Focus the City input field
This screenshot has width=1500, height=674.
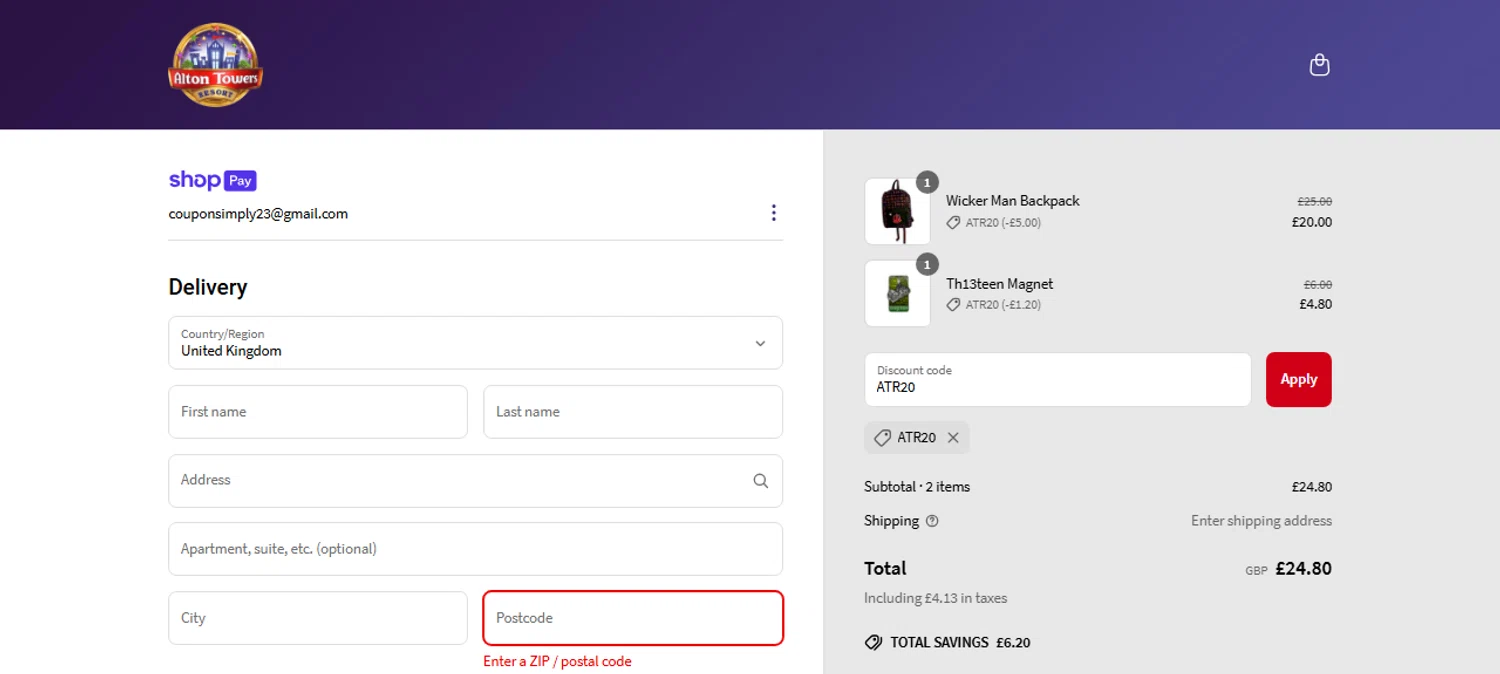point(318,618)
